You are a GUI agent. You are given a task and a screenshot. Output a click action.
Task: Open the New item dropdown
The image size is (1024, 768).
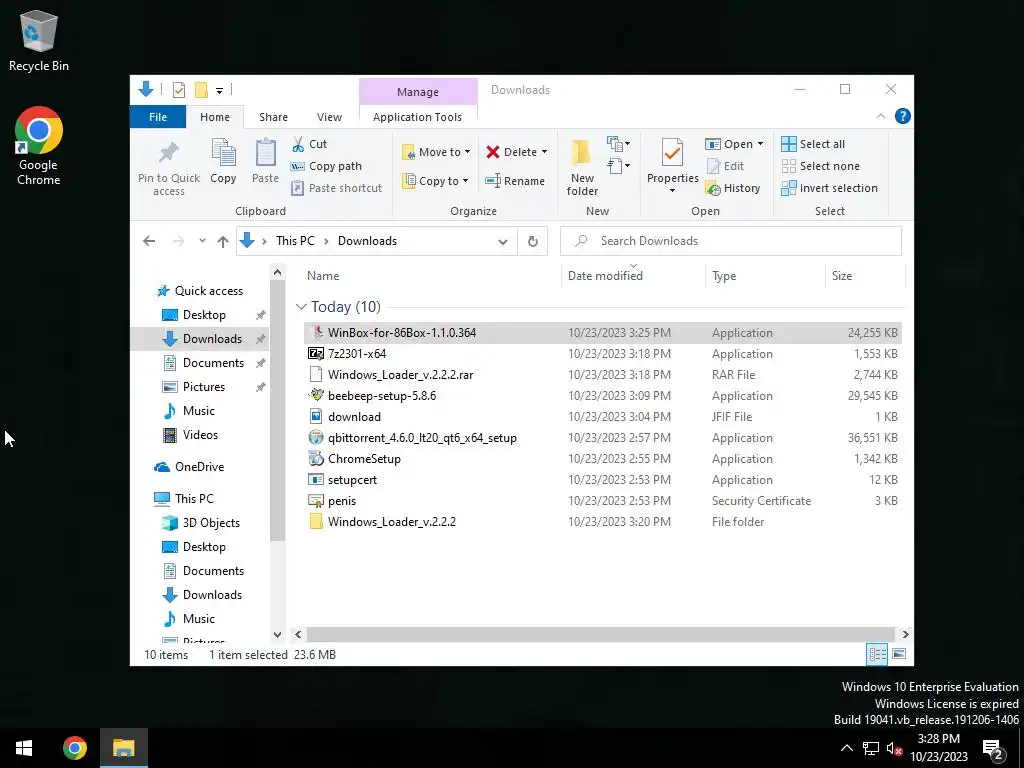(618, 143)
